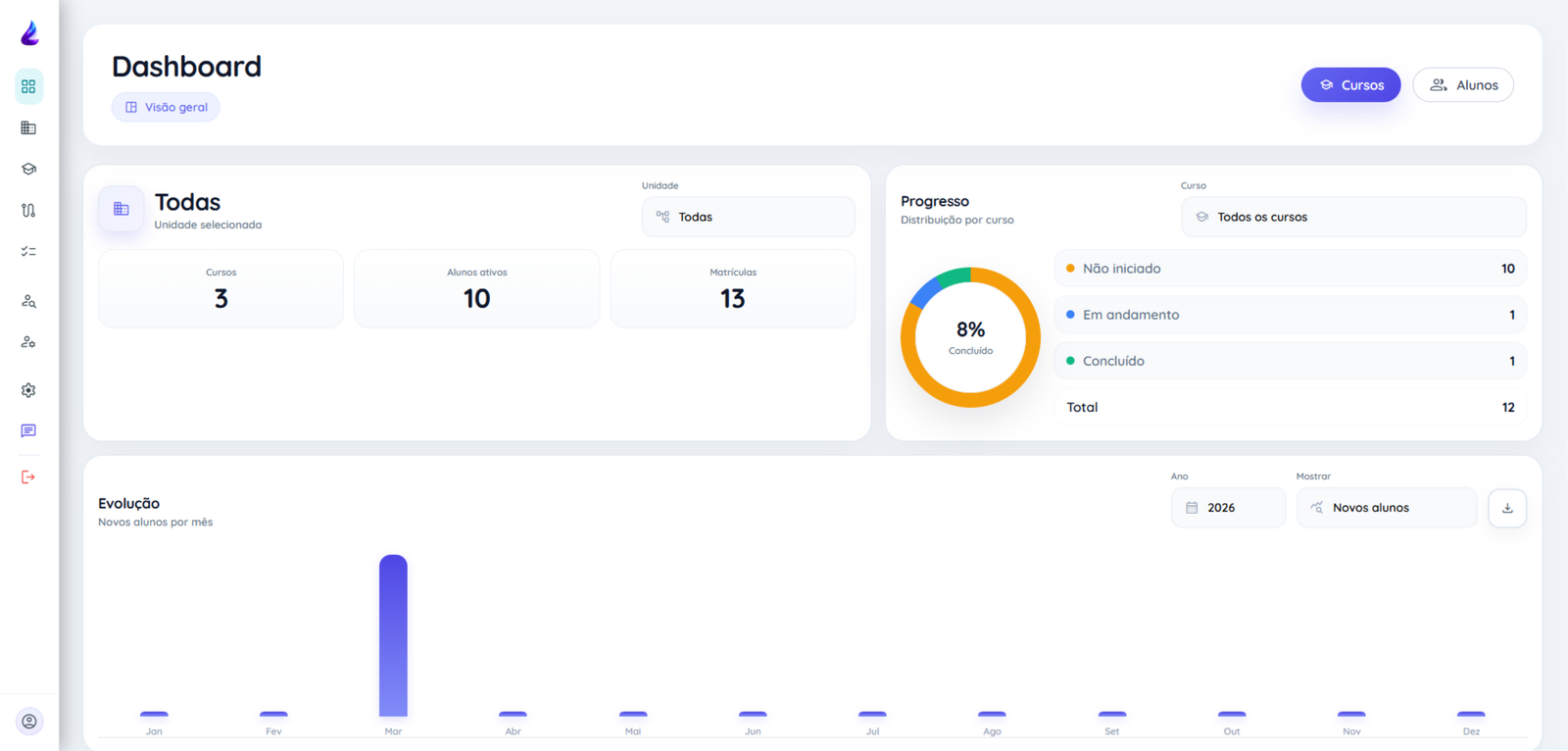Click the Dashboard page title
The height and width of the screenshot is (751, 1568).
[x=186, y=66]
